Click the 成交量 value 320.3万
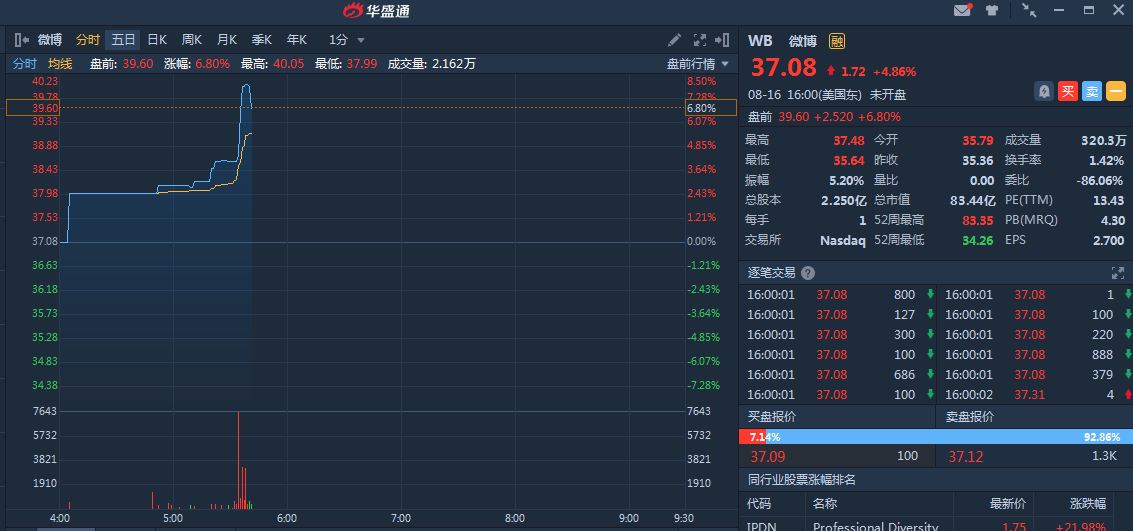Image resolution: width=1133 pixels, height=531 pixels. tap(1105, 140)
